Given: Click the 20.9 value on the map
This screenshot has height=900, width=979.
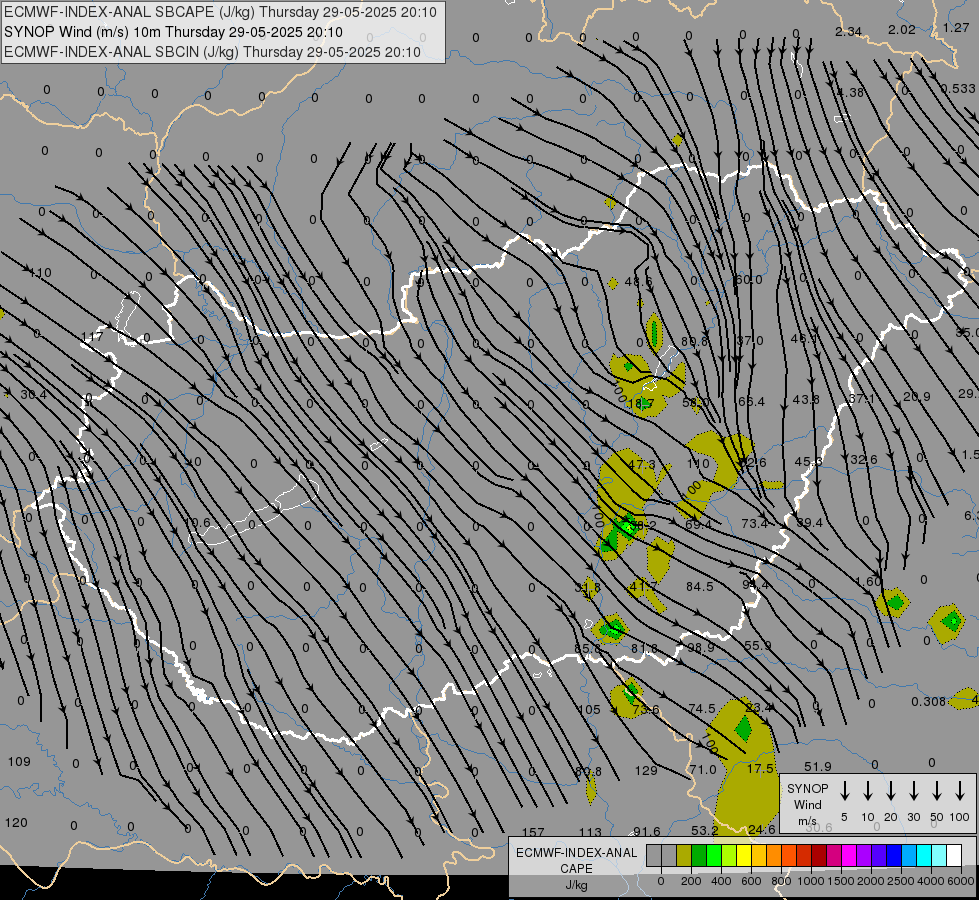Looking at the screenshot, I should click(x=917, y=397).
